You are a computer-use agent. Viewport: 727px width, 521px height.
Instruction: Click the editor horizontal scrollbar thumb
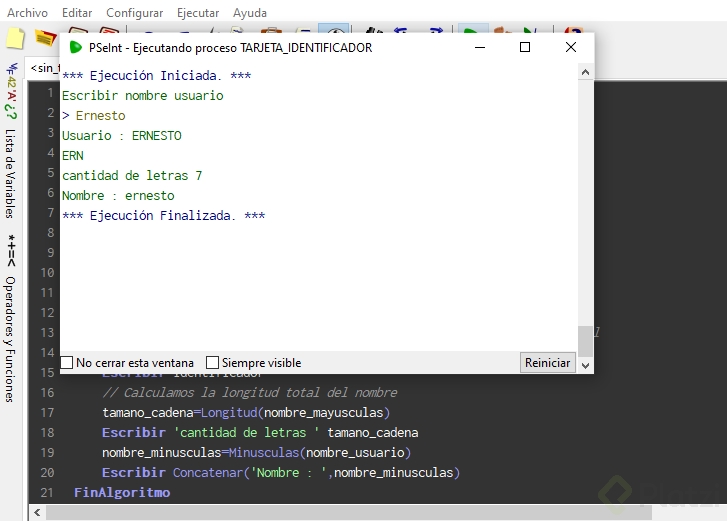click(349, 513)
